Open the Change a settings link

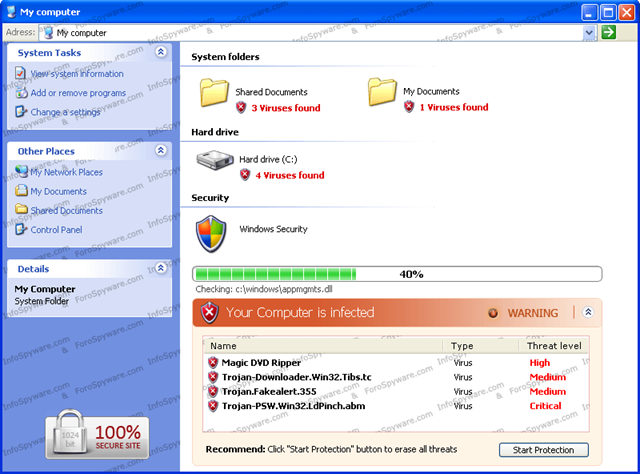[x=65, y=112]
